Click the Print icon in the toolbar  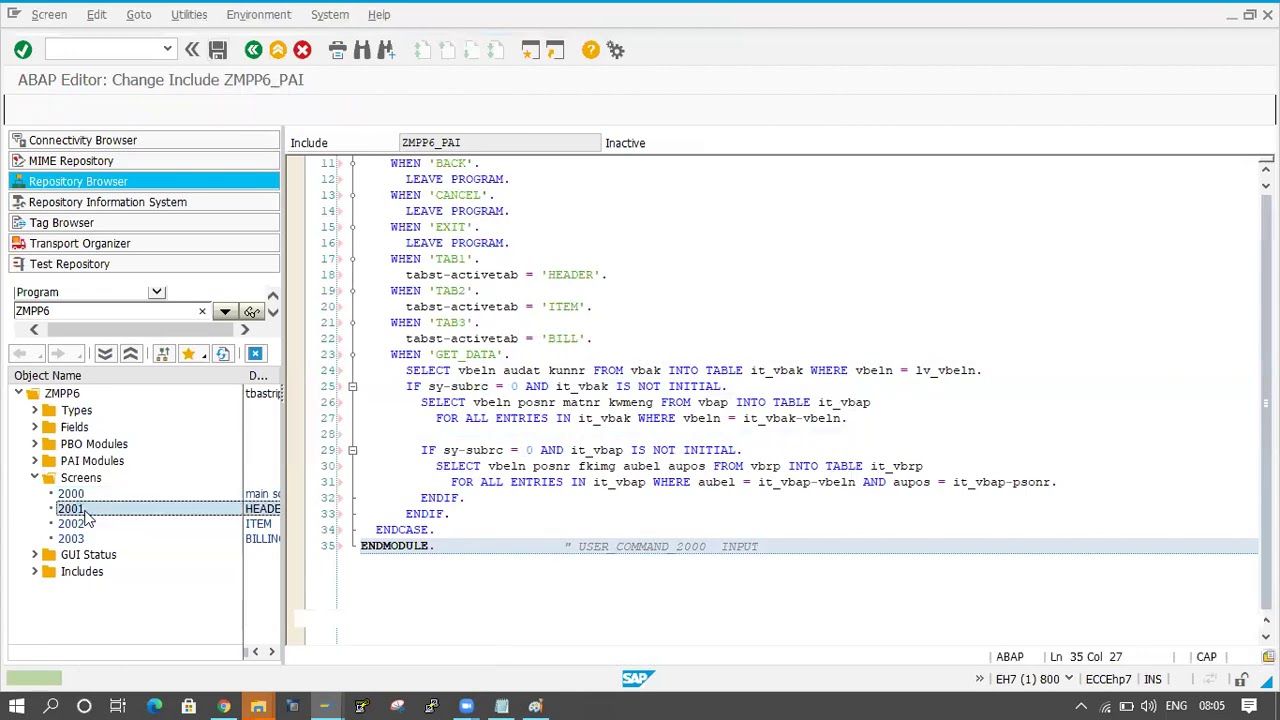(337, 50)
